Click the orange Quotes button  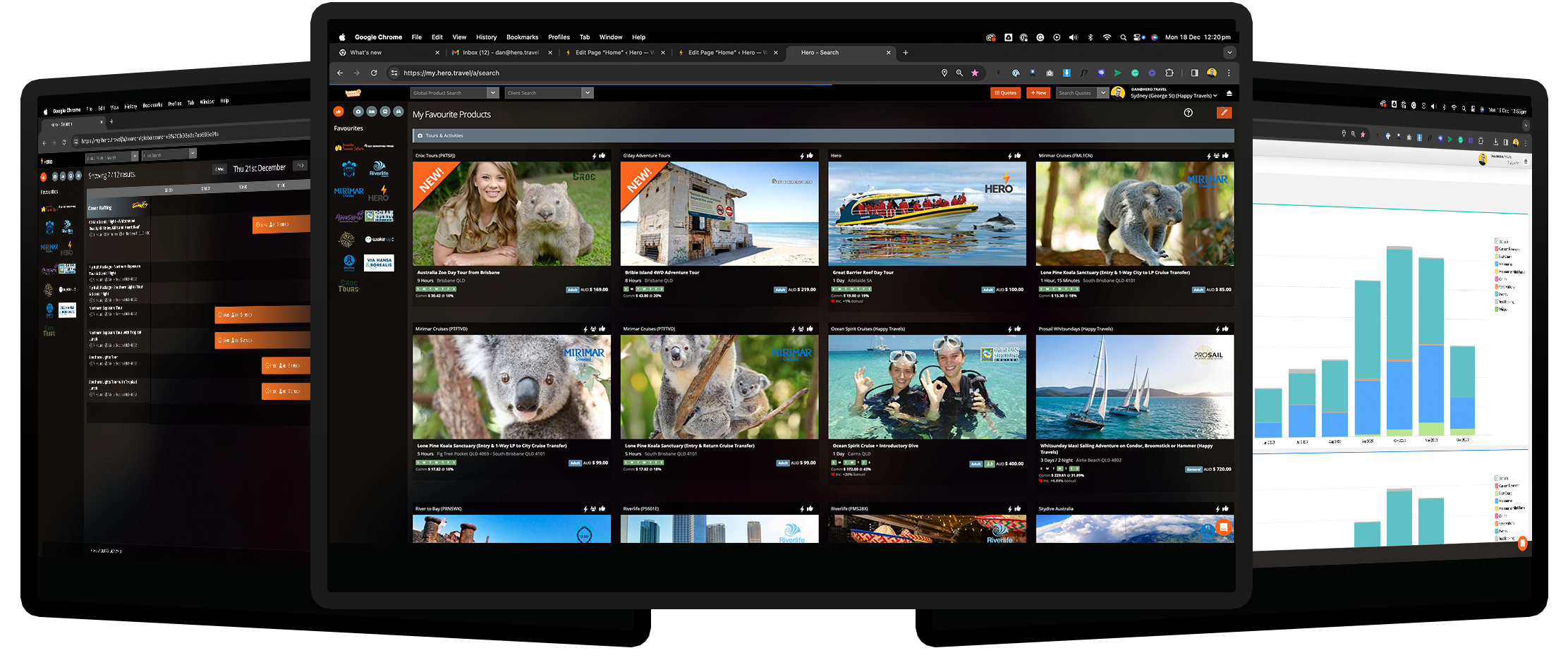[x=1006, y=93]
